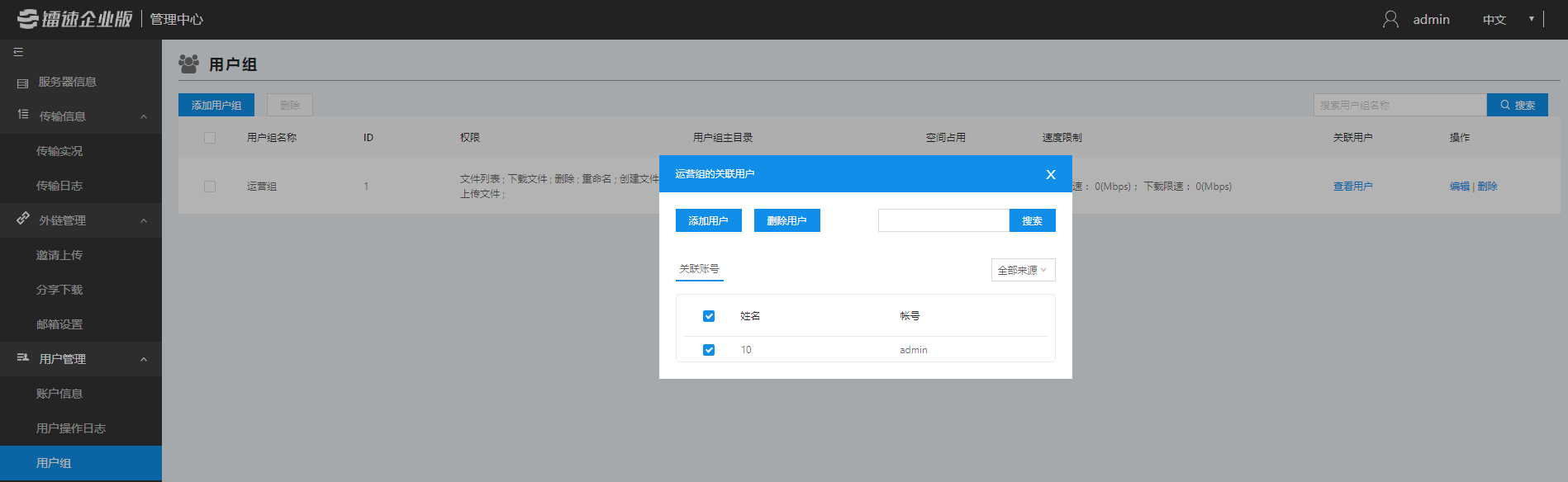Close the associated users dialog
The image size is (1568, 482).
tap(1050, 174)
